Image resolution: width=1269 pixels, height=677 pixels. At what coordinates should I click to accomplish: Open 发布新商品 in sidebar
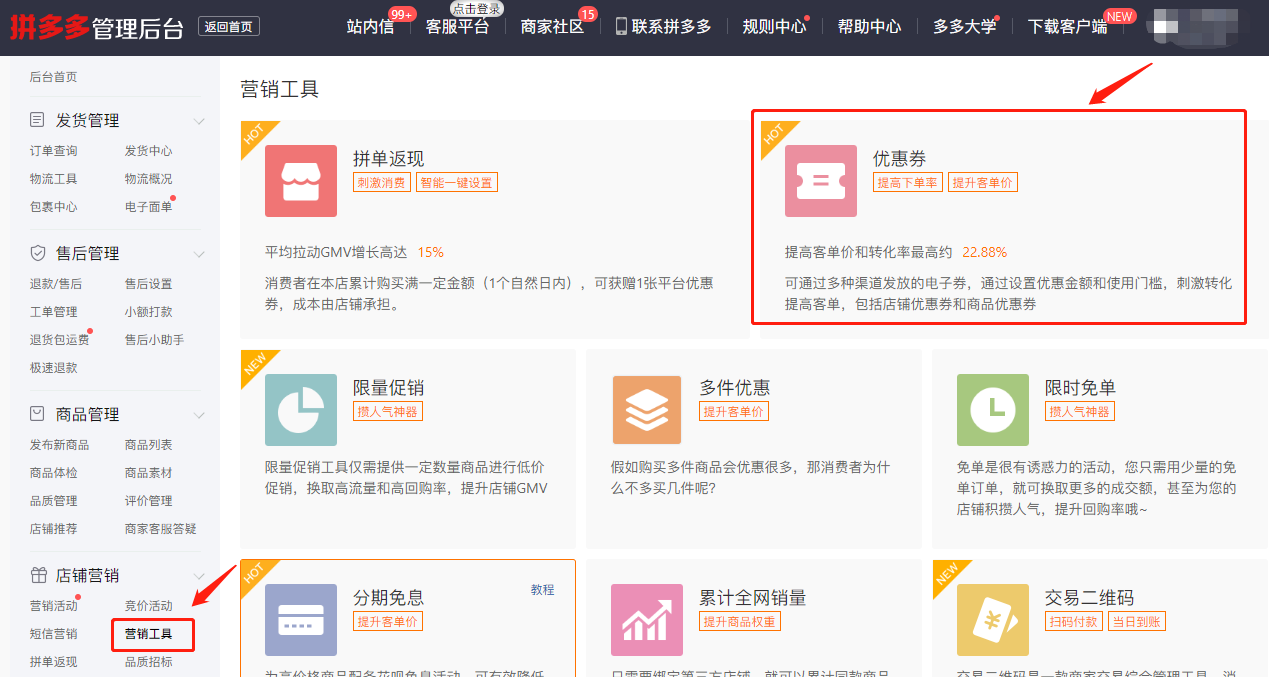[x=59, y=445]
